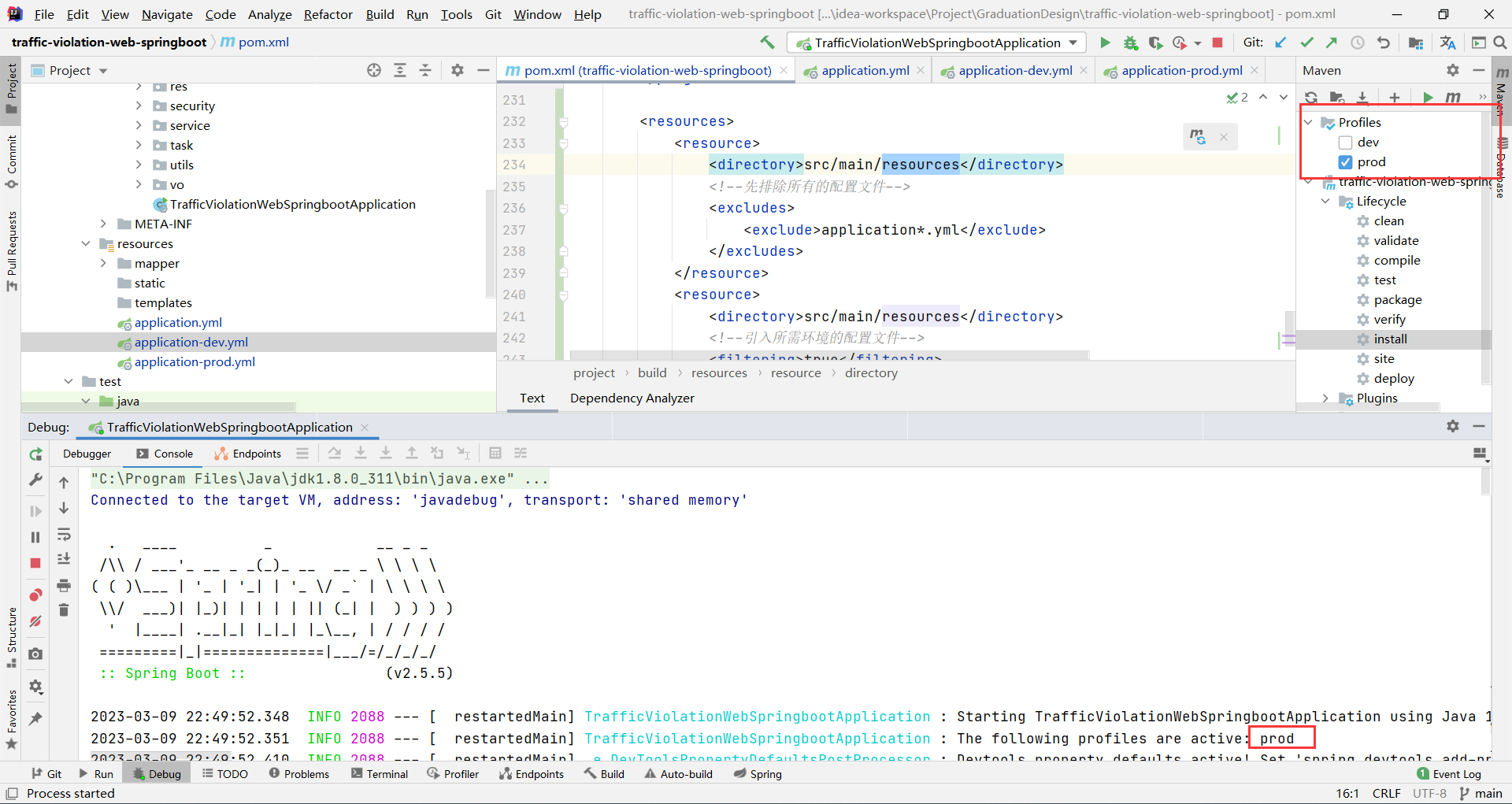Collapse Profiles node in Maven
The width and height of the screenshot is (1512, 804).
click(x=1308, y=123)
